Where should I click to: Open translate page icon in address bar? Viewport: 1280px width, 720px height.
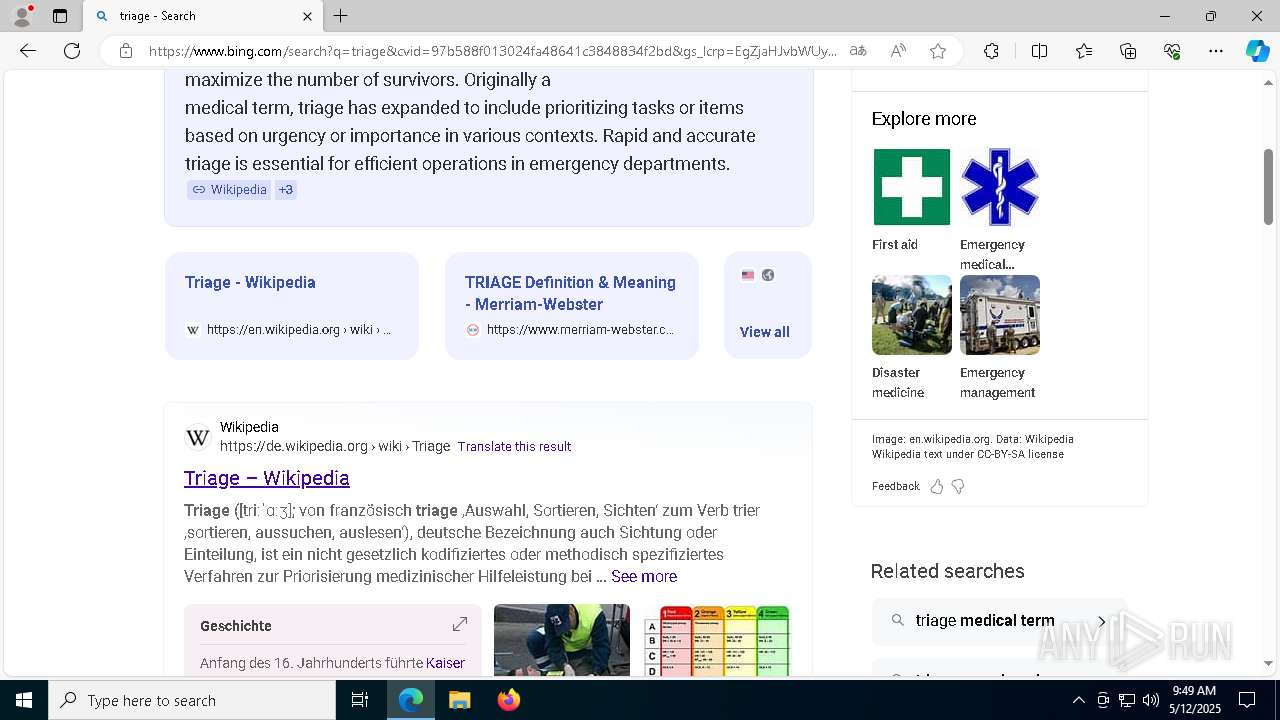(x=858, y=51)
